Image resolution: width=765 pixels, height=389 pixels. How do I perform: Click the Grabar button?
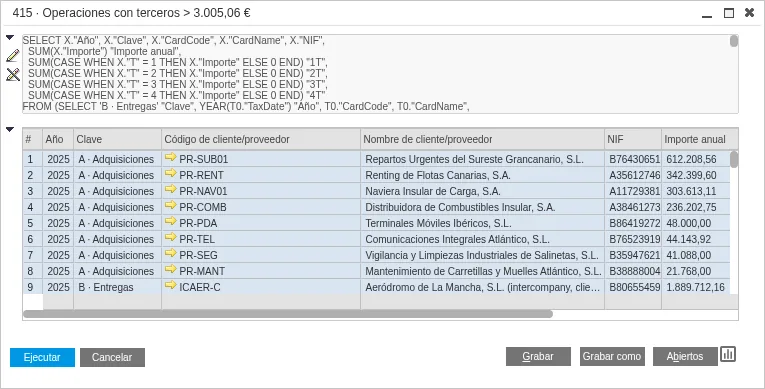tap(538, 356)
